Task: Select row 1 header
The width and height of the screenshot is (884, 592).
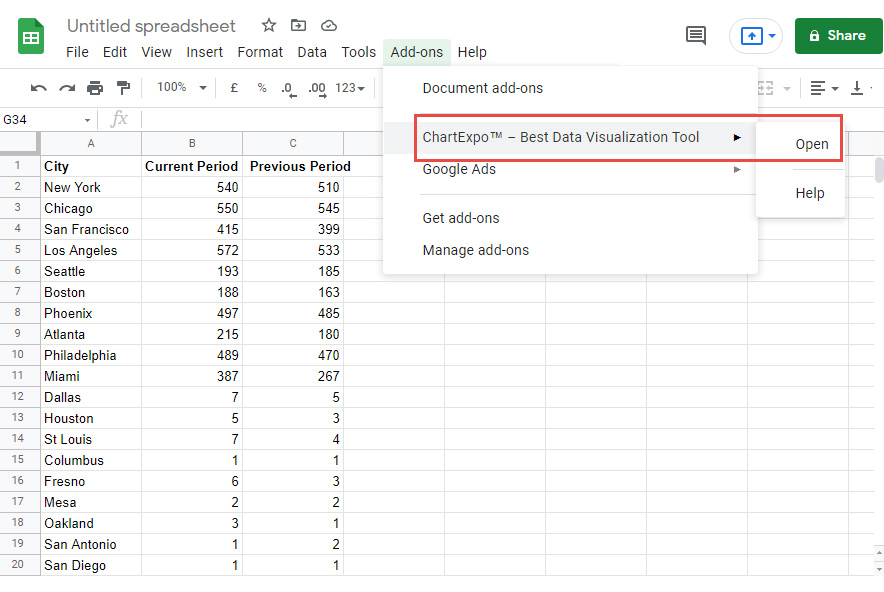Action: pyautogui.click(x=18, y=166)
